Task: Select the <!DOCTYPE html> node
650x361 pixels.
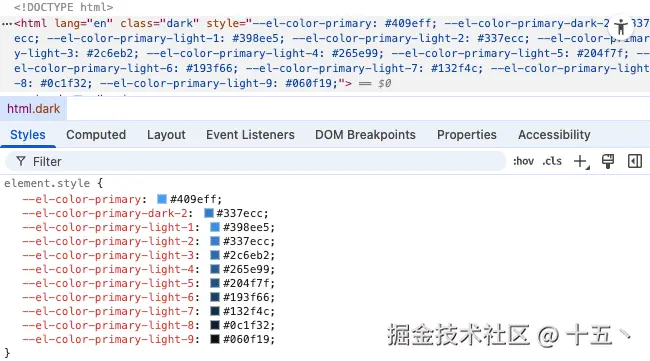Action: coord(63,7)
